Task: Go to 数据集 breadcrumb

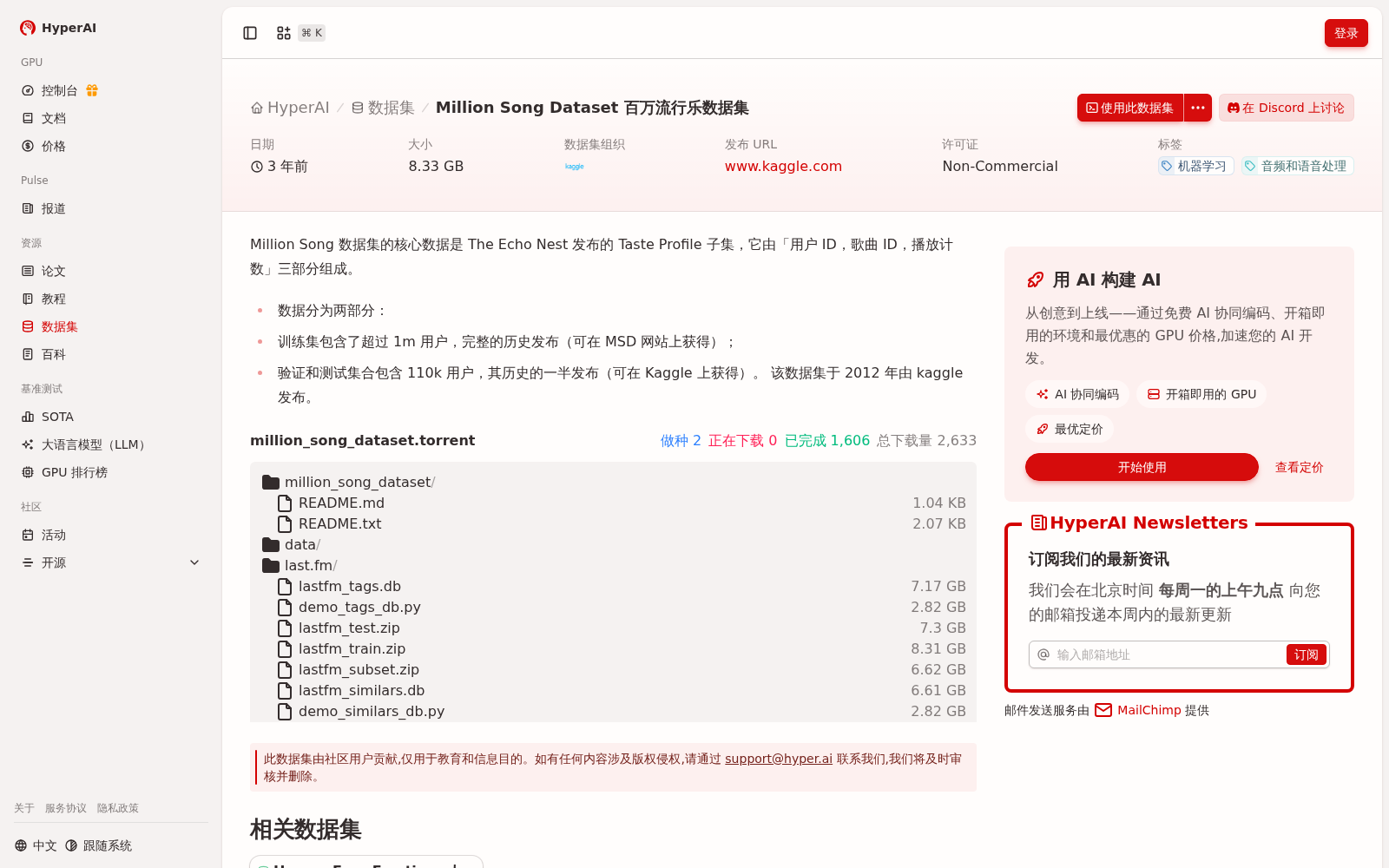Action: point(383,108)
